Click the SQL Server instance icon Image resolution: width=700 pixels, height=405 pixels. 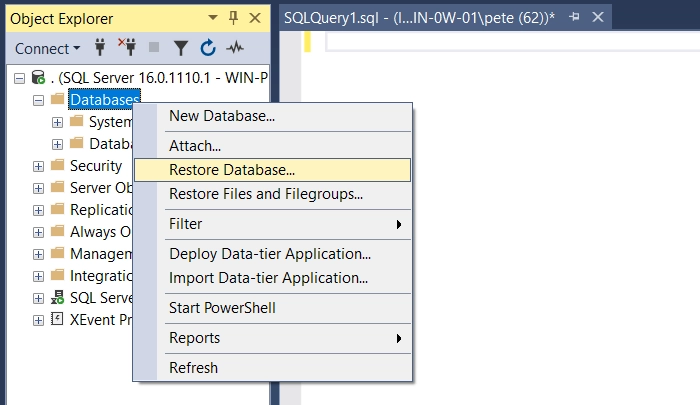click(x=38, y=78)
